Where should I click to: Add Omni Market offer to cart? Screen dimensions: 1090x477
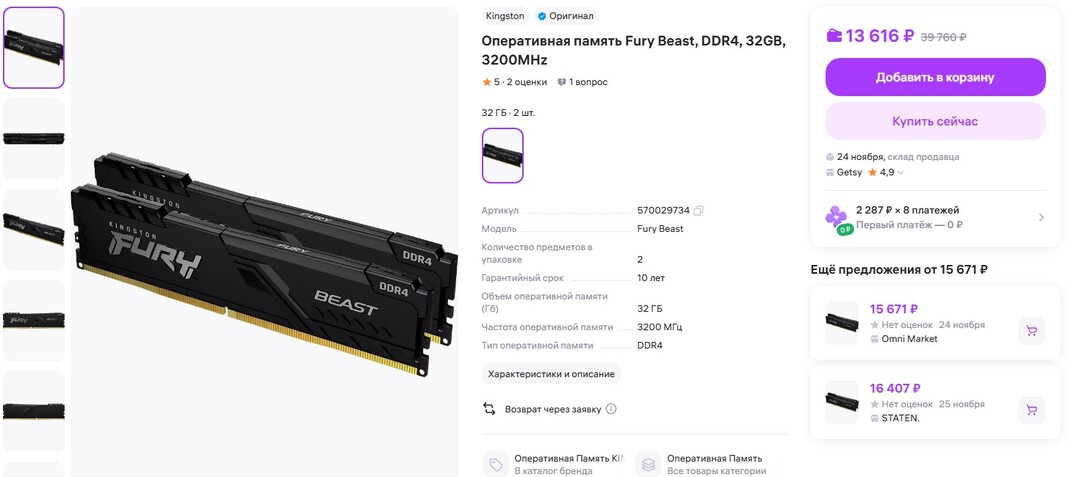point(1032,331)
